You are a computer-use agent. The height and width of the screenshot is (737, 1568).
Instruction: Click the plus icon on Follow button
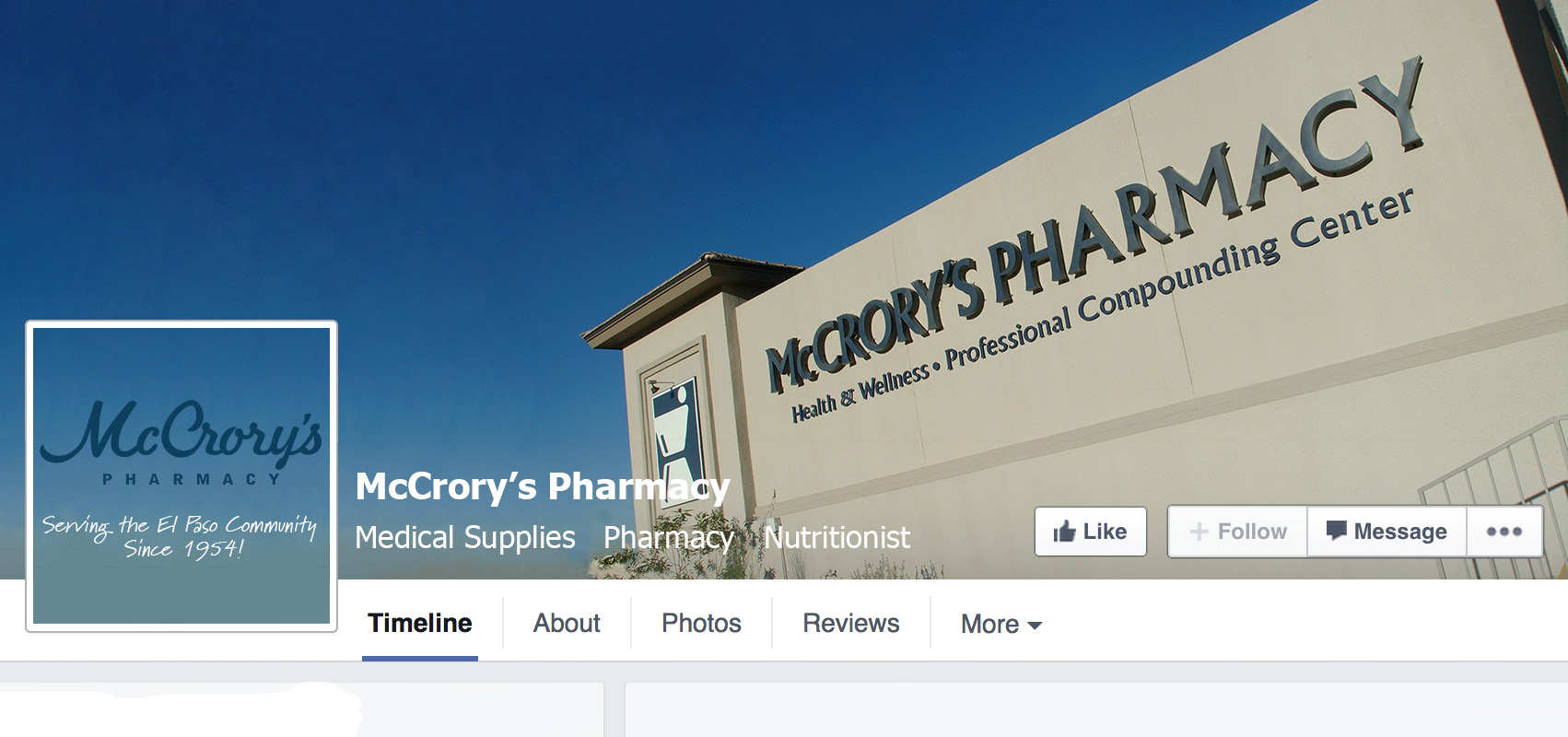pos(1199,532)
